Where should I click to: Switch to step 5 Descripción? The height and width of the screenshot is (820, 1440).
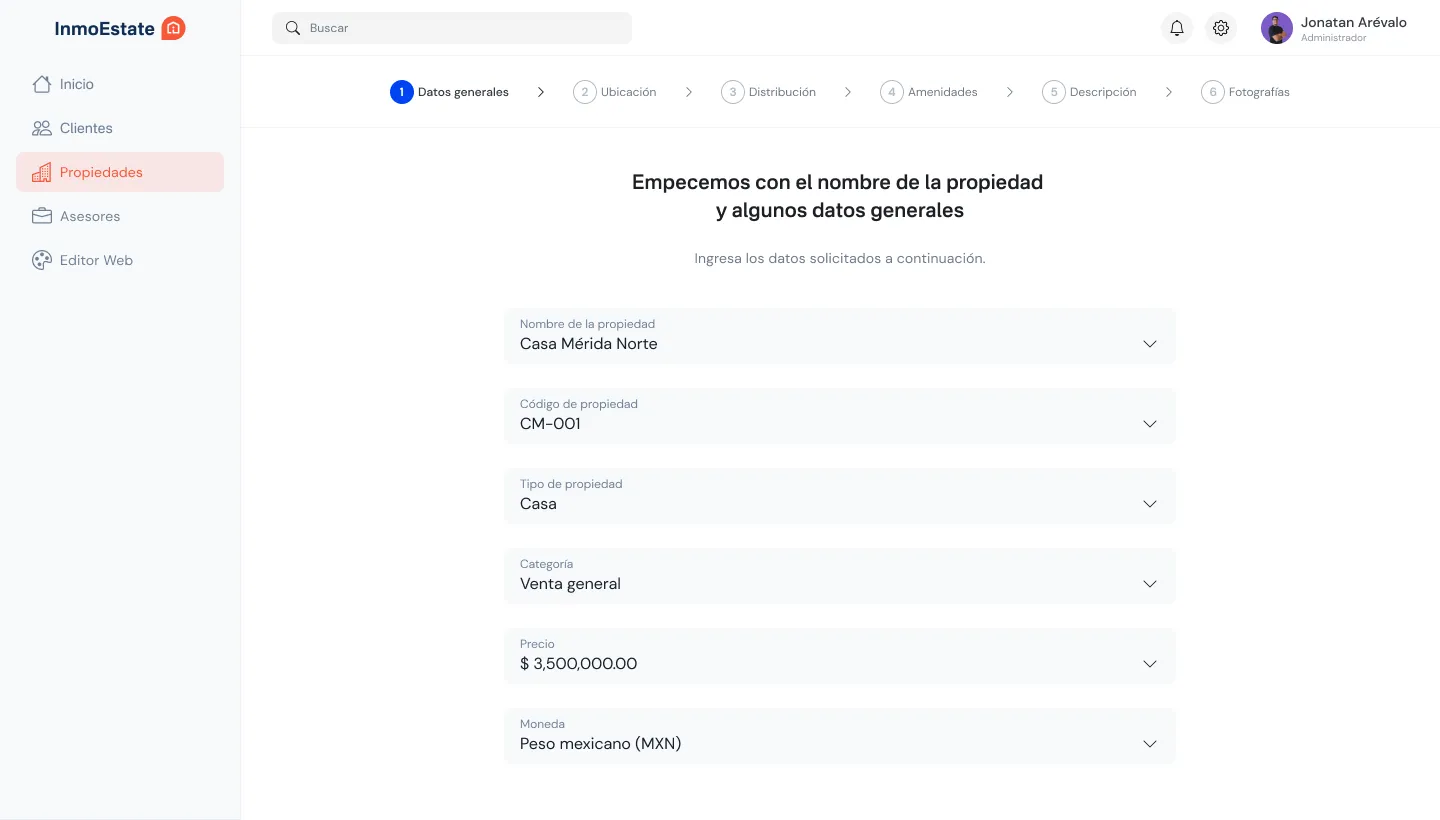(x=1089, y=92)
